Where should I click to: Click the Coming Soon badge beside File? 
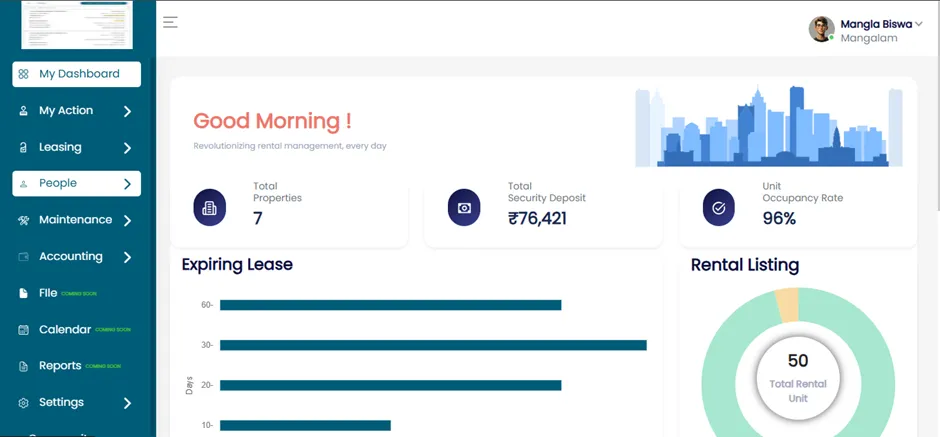coord(79,294)
